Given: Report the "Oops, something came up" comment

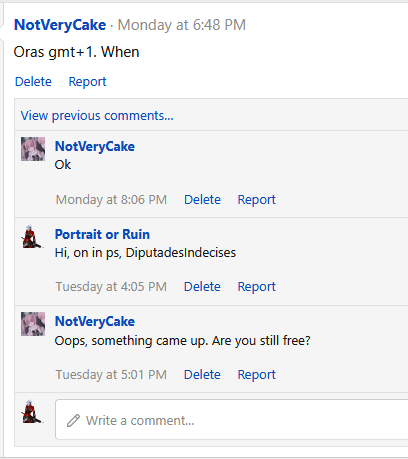Looking at the screenshot, I should pyautogui.click(x=257, y=375).
